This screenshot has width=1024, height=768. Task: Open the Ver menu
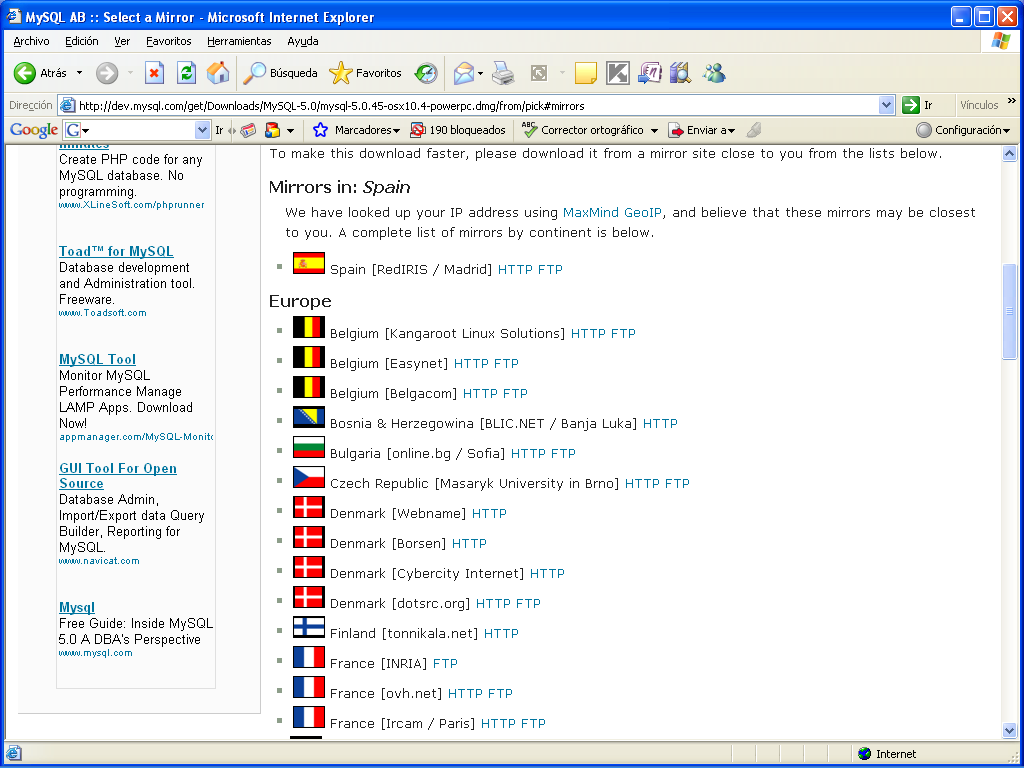coord(122,41)
